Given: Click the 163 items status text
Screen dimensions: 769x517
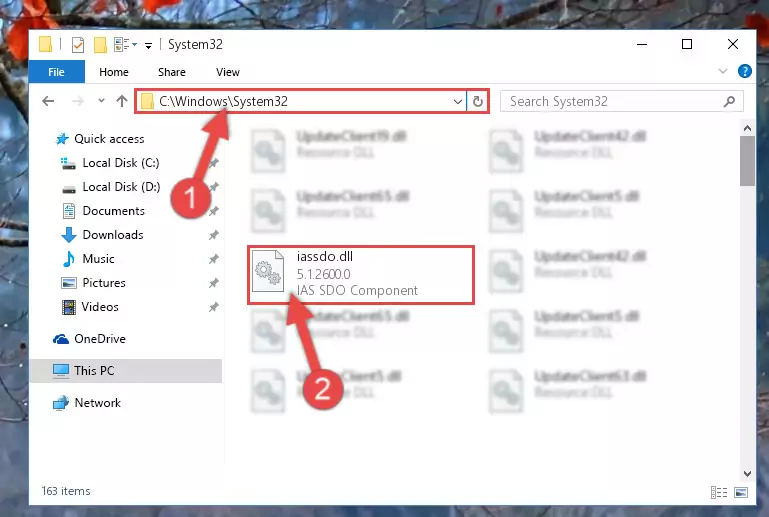Looking at the screenshot, I should click(66, 491).
